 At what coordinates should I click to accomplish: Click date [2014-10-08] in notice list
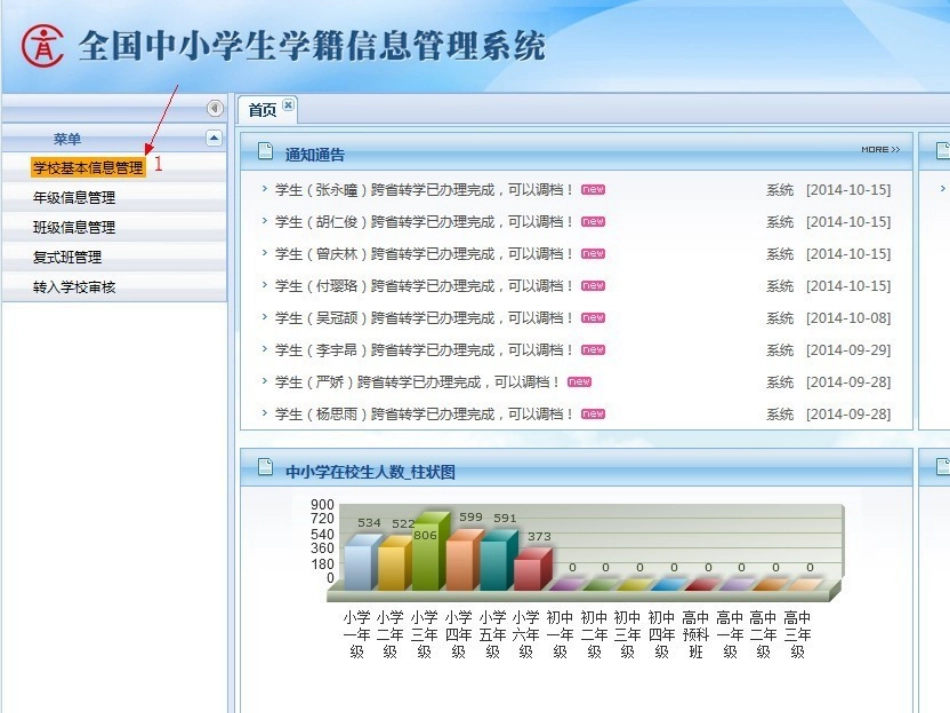848,318
